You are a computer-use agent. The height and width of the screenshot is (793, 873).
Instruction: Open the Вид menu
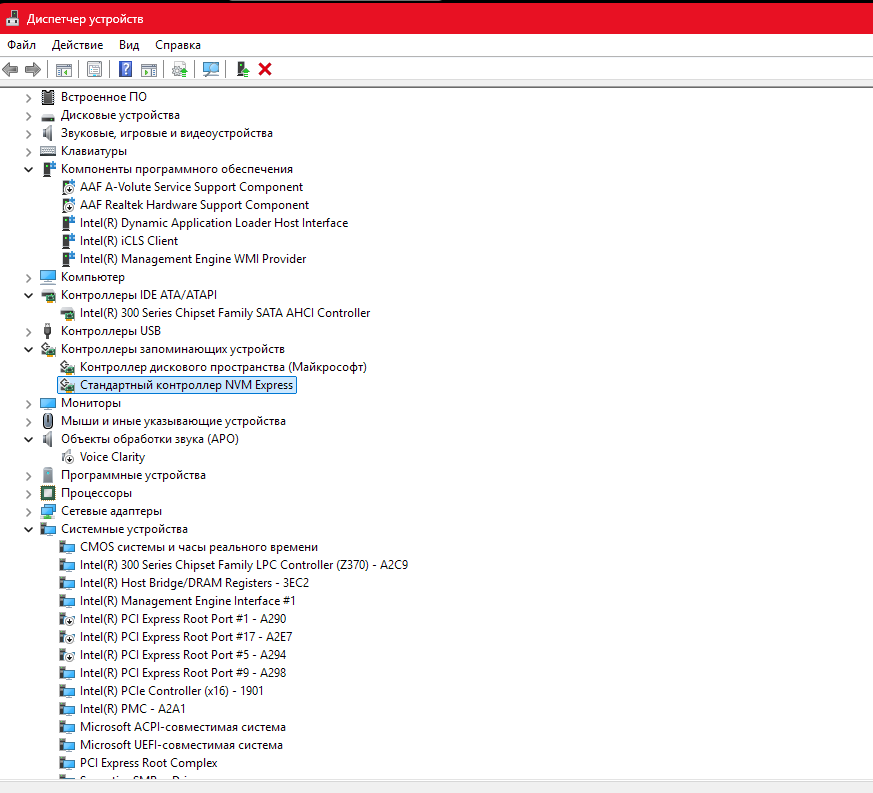(129, 45)
